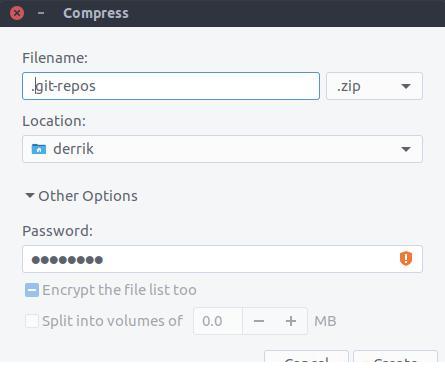Open the .zip archive format dropdown
Screen dimensions: 445x385
click(x=374, y=86)
